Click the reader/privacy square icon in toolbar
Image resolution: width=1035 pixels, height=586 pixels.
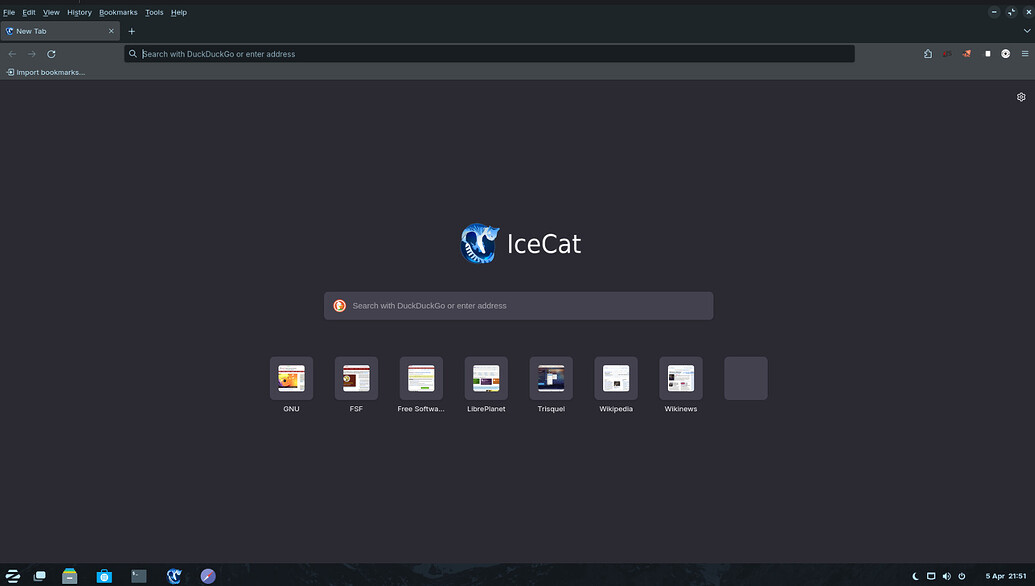coord(987,53)
